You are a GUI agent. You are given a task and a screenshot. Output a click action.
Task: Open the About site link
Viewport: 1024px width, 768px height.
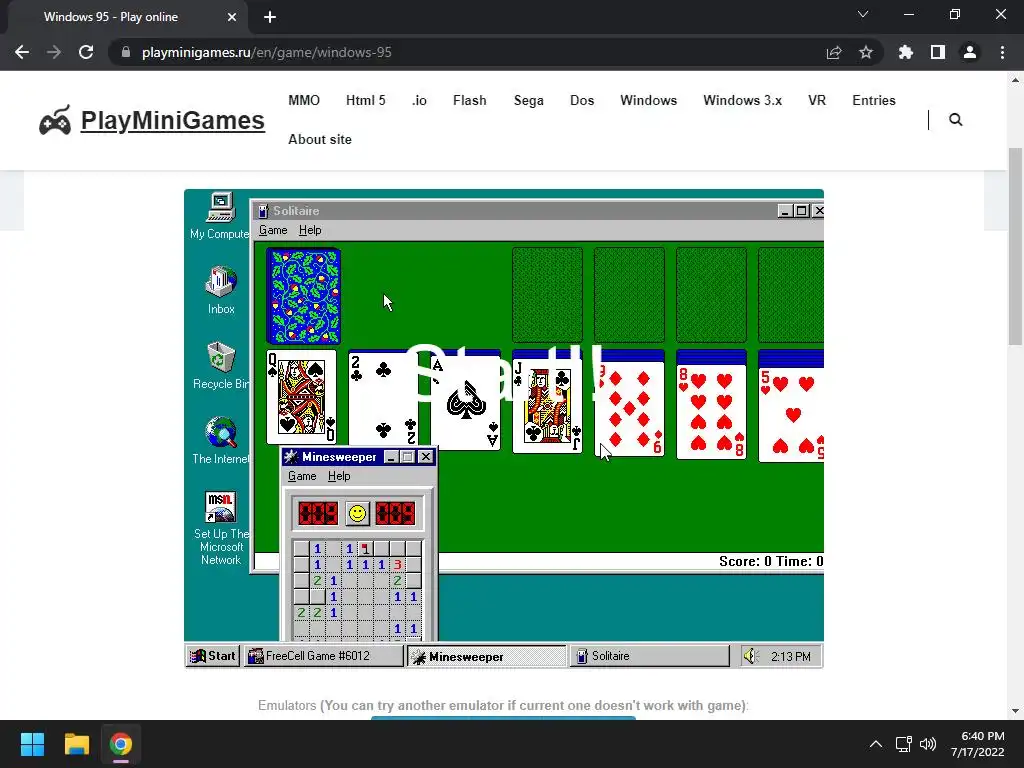[320, 139]
